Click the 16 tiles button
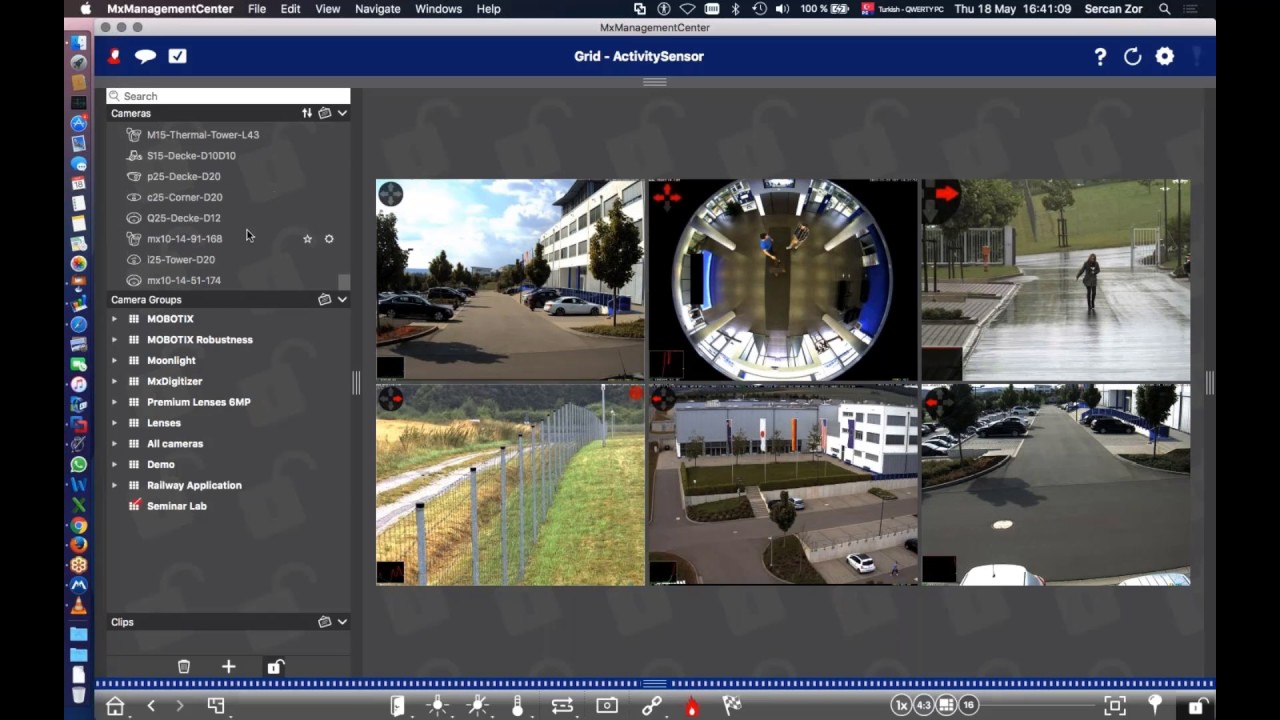Viewport: 1280px width, 720px height. 969,706
